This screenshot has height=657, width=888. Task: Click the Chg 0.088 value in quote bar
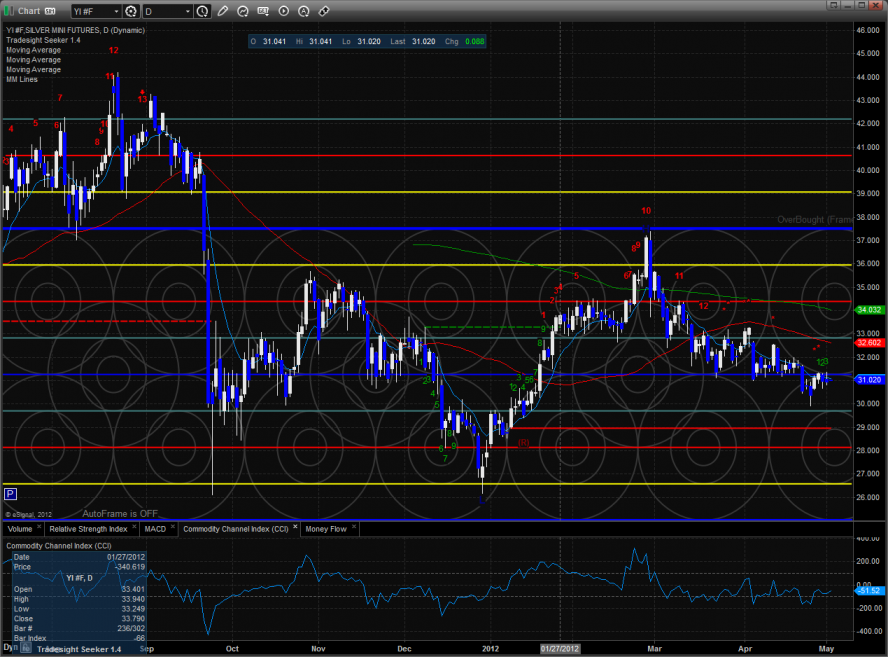click(x=475, y=41)
